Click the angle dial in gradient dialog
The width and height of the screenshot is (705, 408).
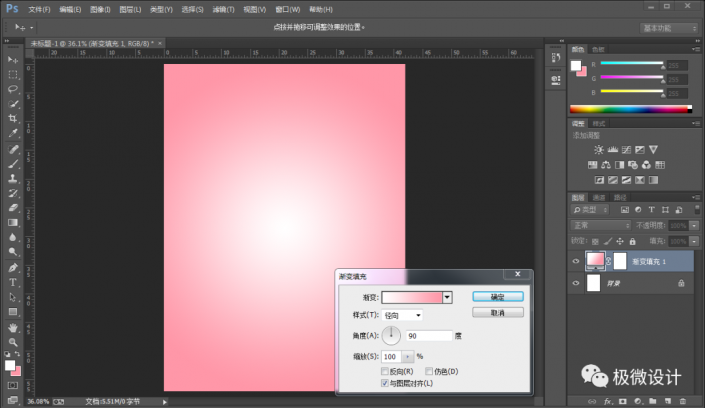click(x=391, y=335)
